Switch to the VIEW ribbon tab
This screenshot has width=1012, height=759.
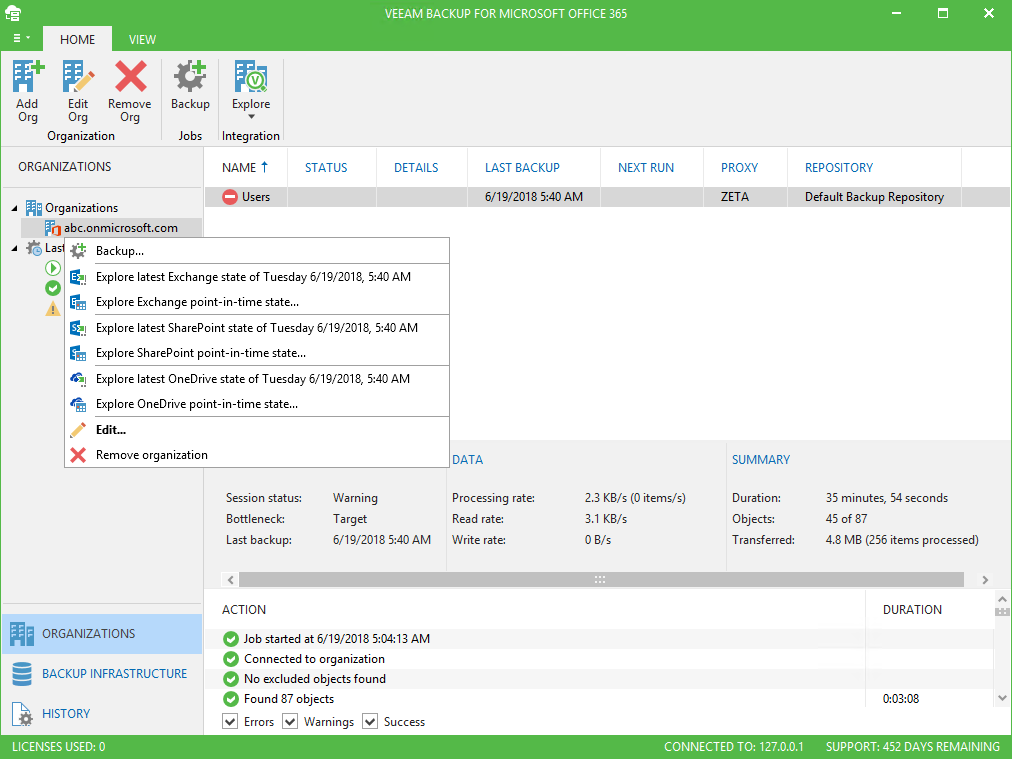pyautogui.click(x=142, y=39)
